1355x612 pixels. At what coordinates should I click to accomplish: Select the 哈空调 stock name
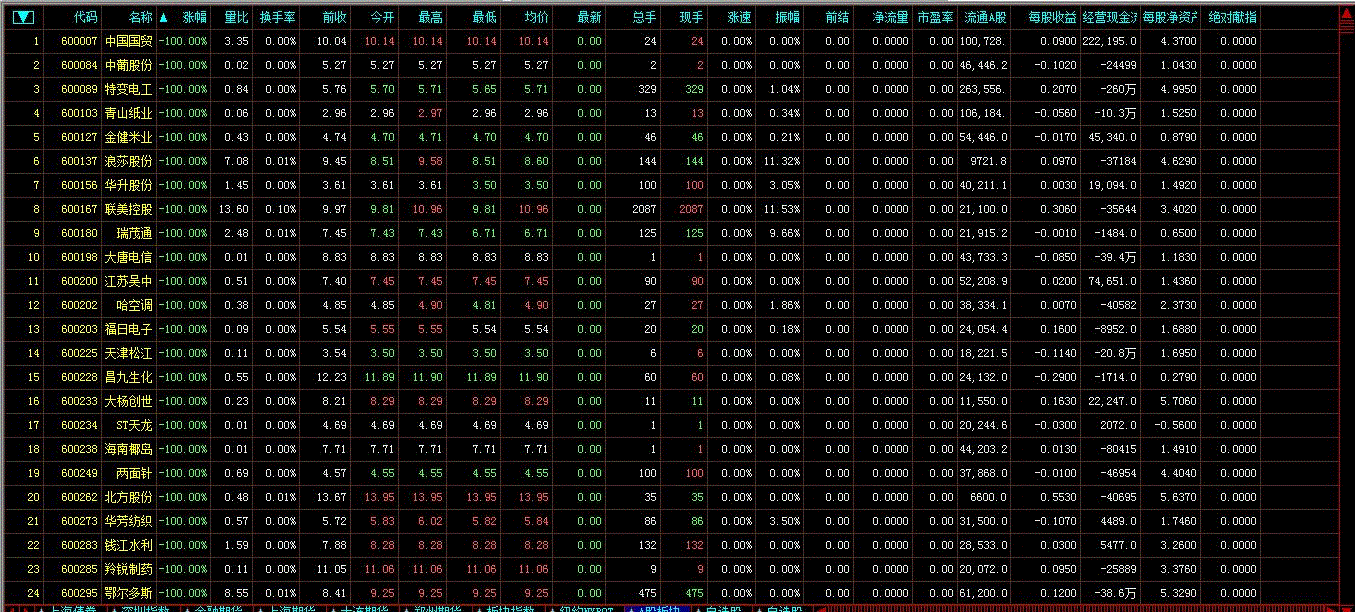point(135,305)
